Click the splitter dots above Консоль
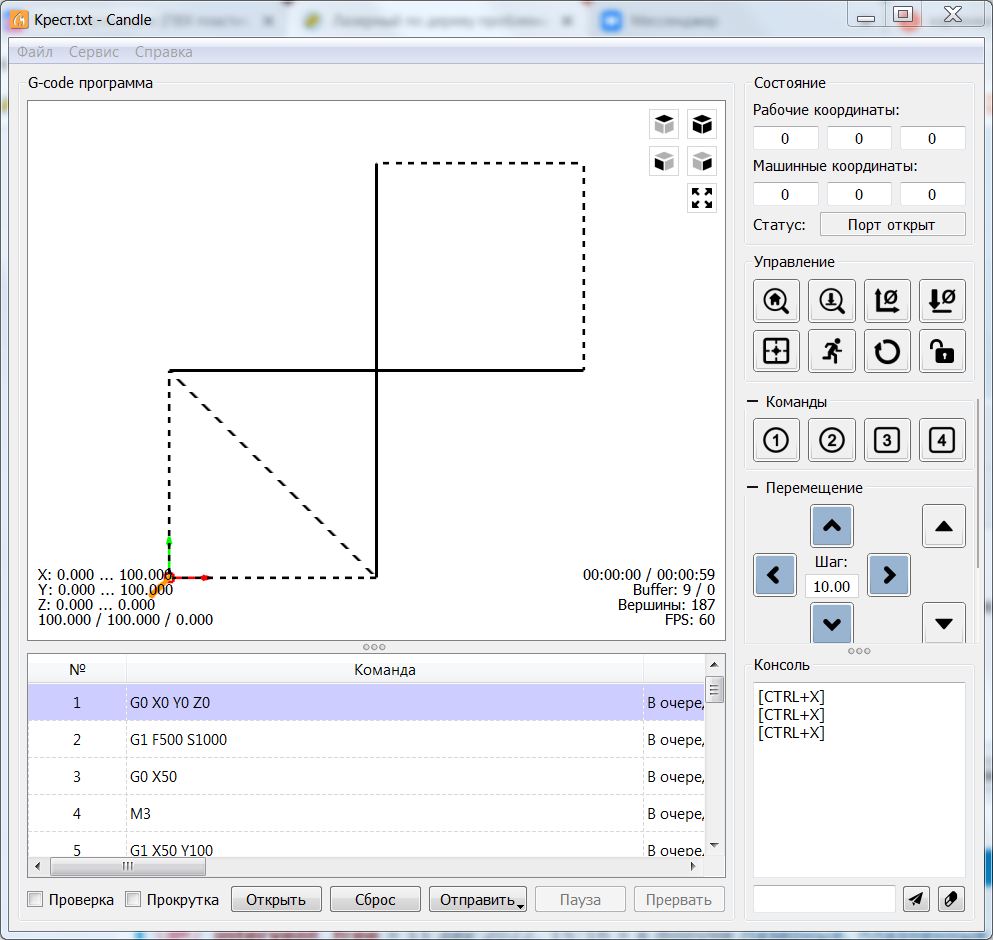993x940 pixels. point(859,651)
